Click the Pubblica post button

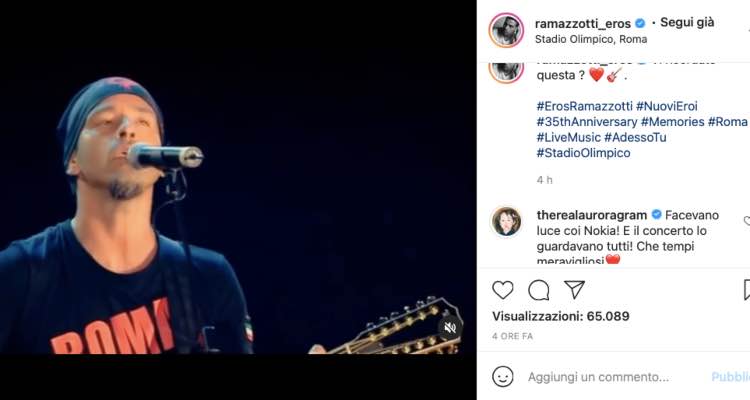[x=730, y=377]
